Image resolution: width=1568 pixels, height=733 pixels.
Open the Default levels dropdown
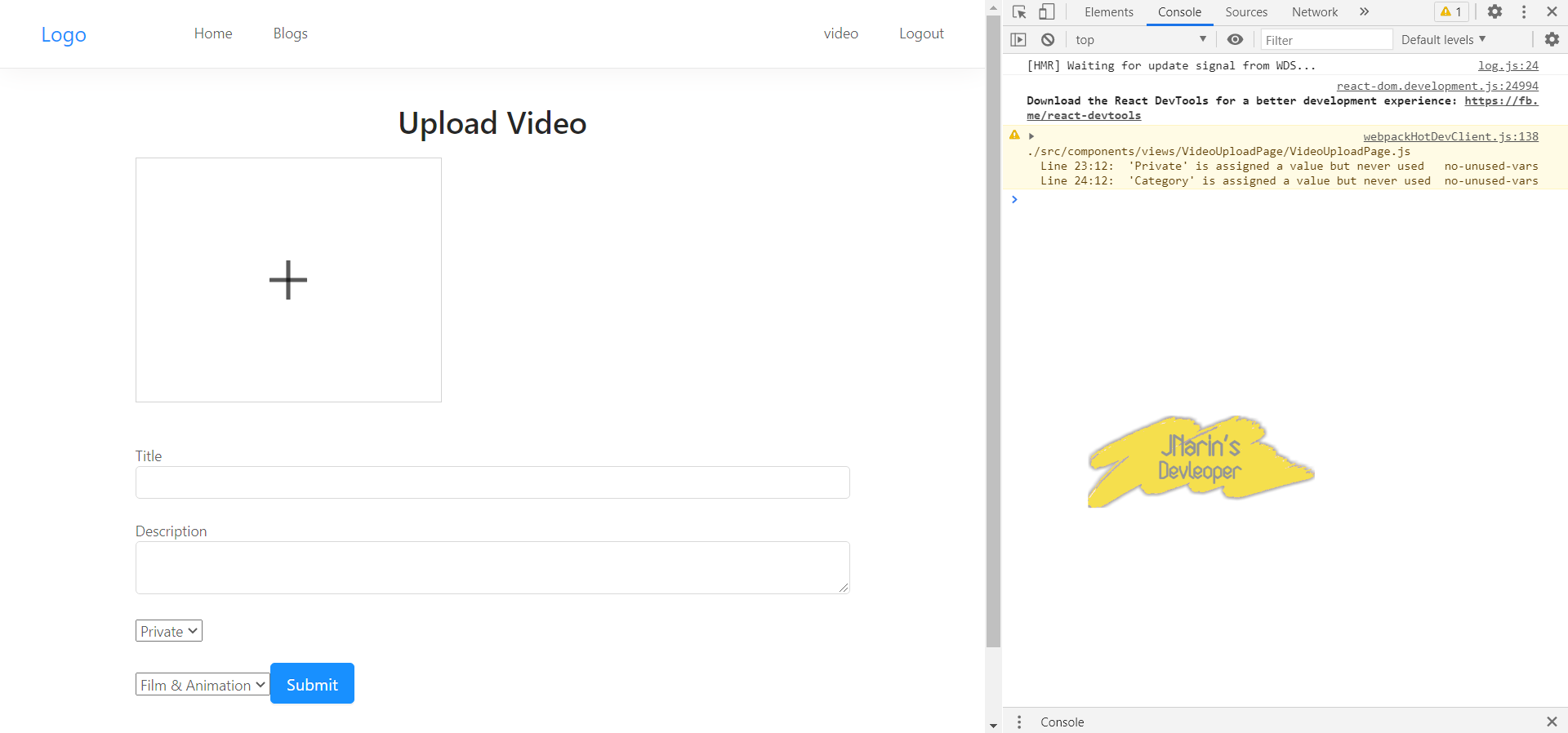[1443, 39]
